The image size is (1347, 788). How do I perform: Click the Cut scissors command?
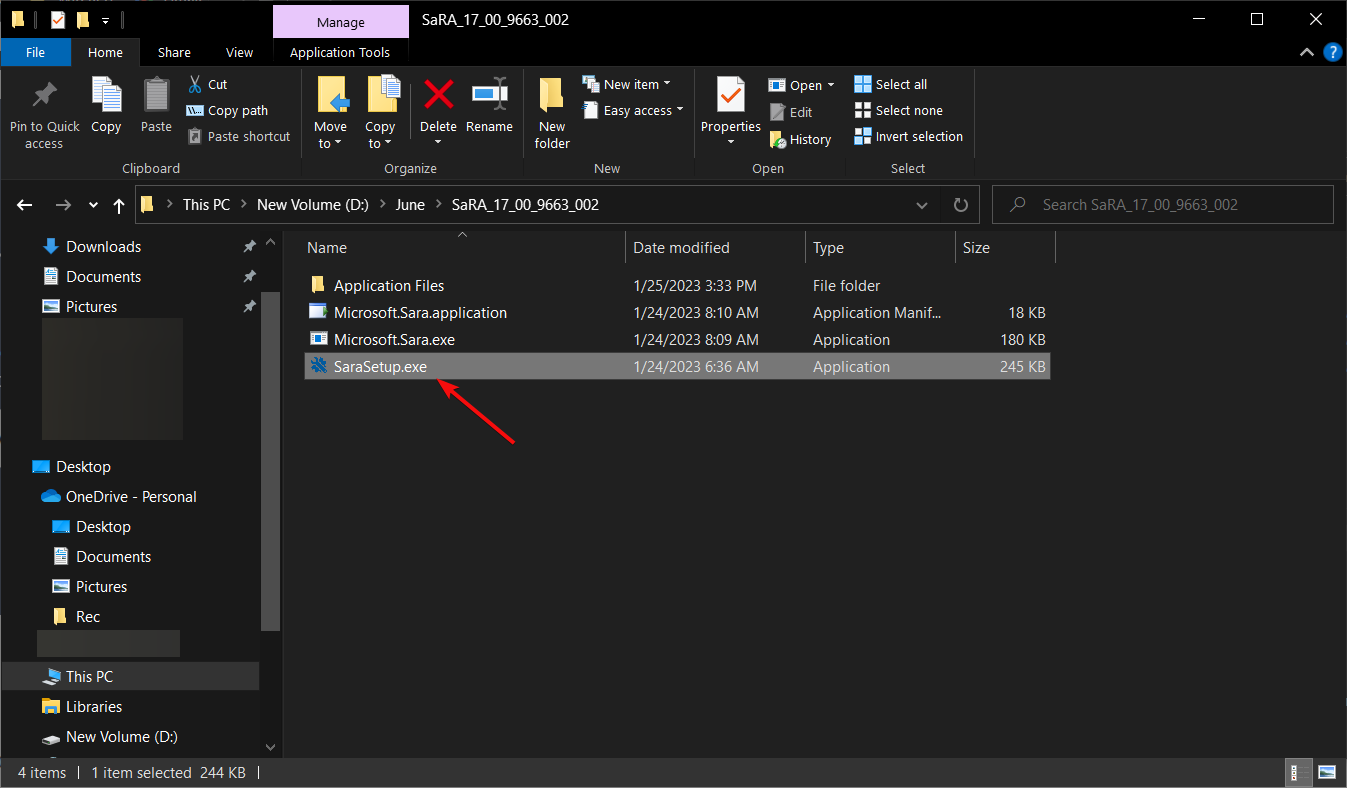point(208,85)
